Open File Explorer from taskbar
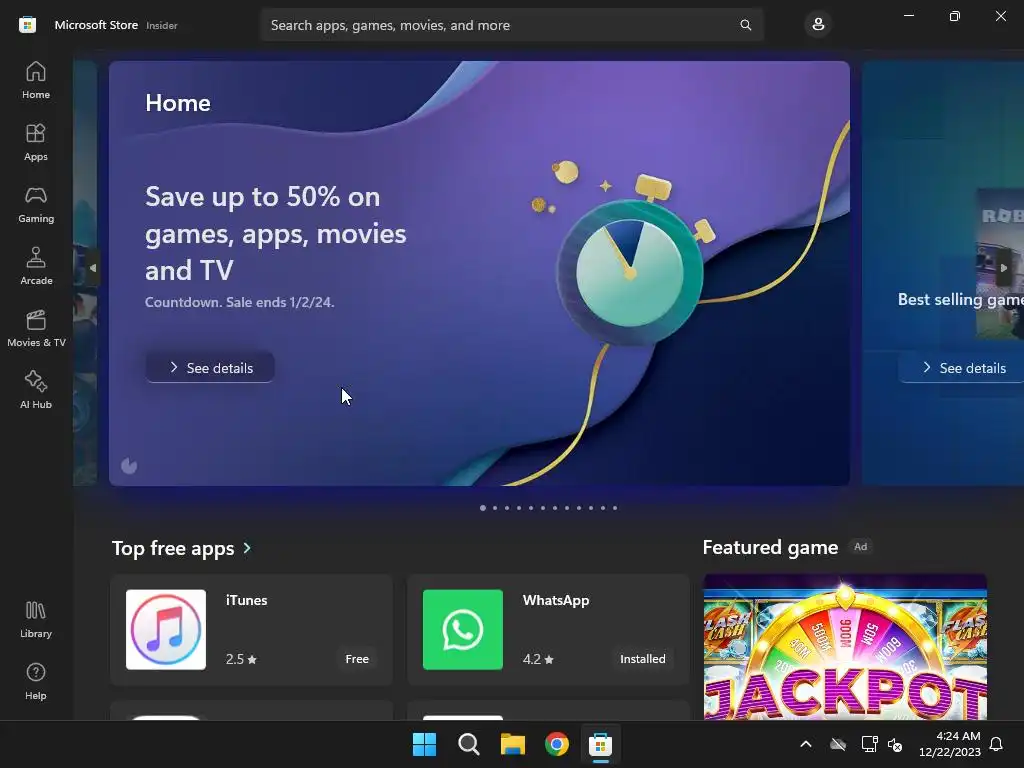Image resolution: width=1024 pixels, height=768 pixels. pyautogui.click(x=513, y=744)
